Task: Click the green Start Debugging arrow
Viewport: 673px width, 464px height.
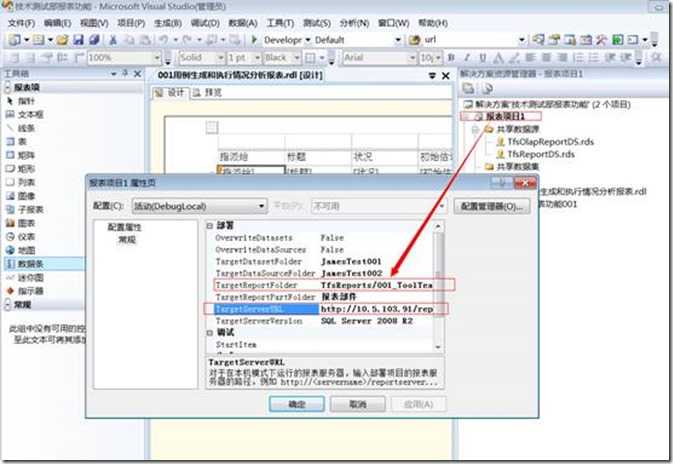Action: [254, 40]
